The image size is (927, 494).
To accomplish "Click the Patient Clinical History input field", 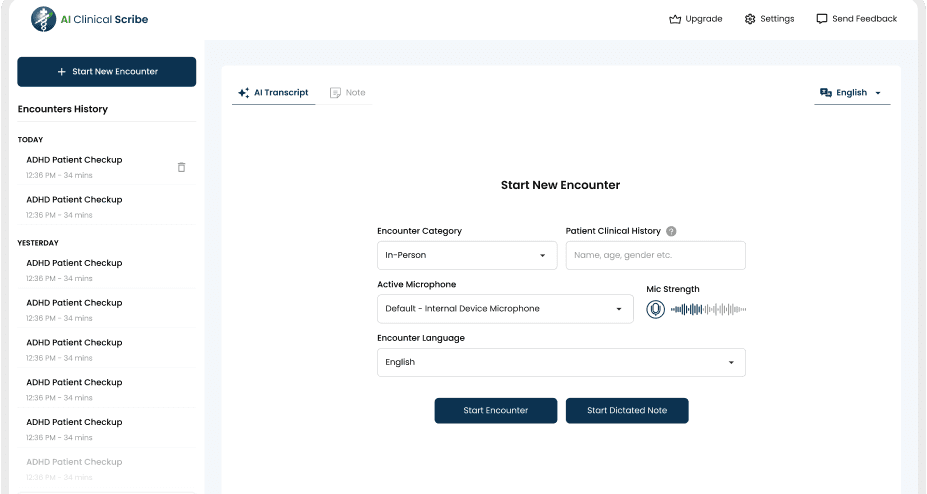I will coord(655,255).
